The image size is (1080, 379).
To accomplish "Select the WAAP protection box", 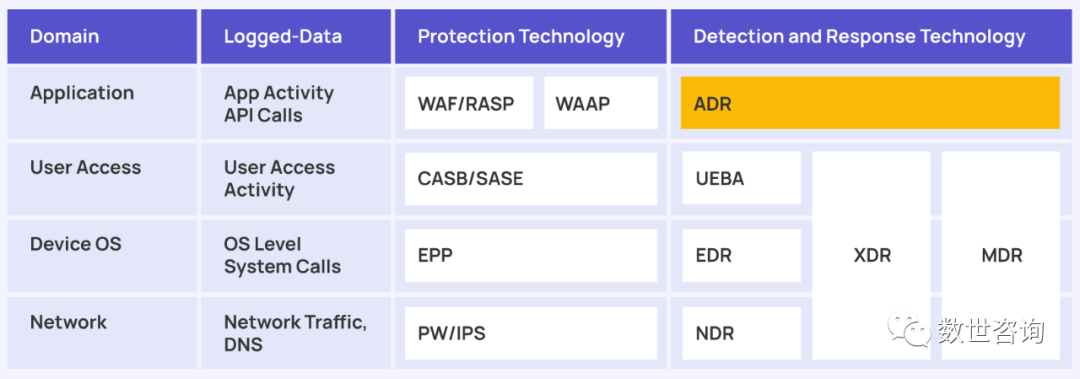I will 601,103.
